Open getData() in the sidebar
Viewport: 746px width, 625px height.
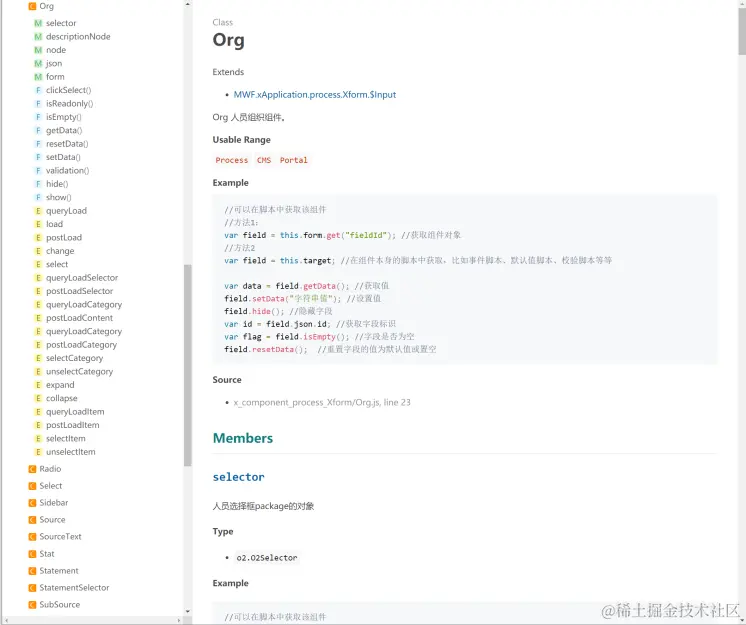pos(64,130)
